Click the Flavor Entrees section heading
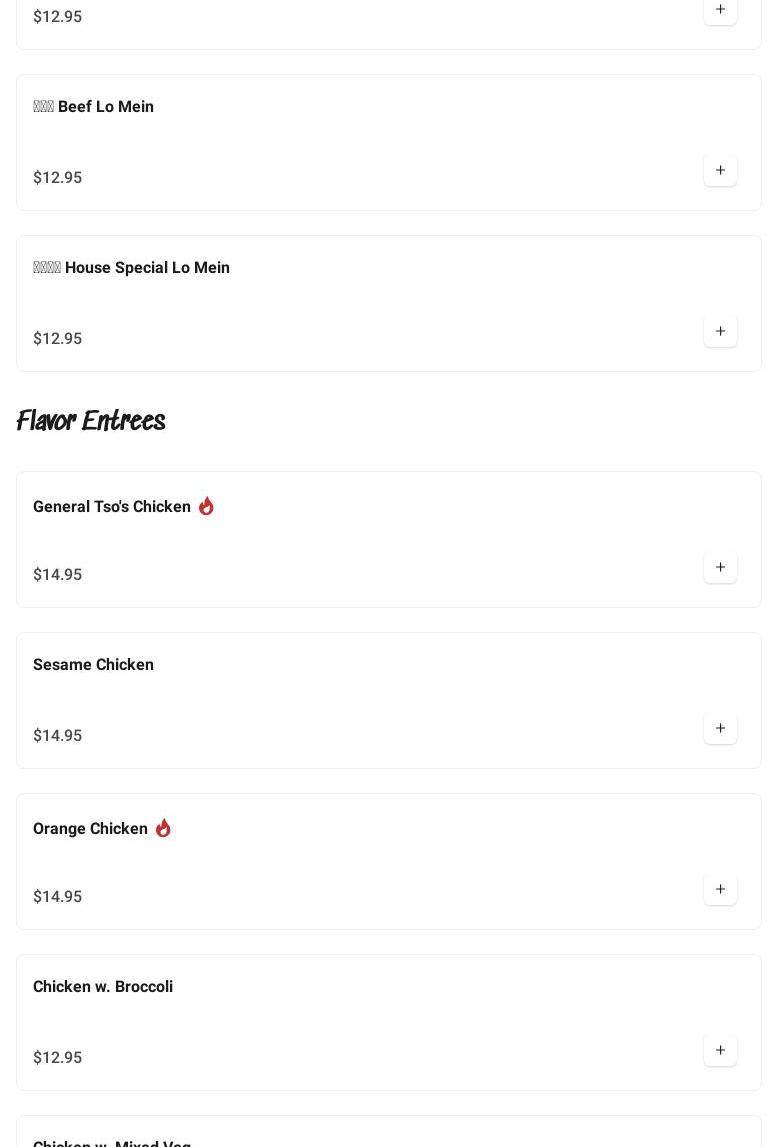Viewport: 778px width, 1147px height. click(x=91, y=421)
